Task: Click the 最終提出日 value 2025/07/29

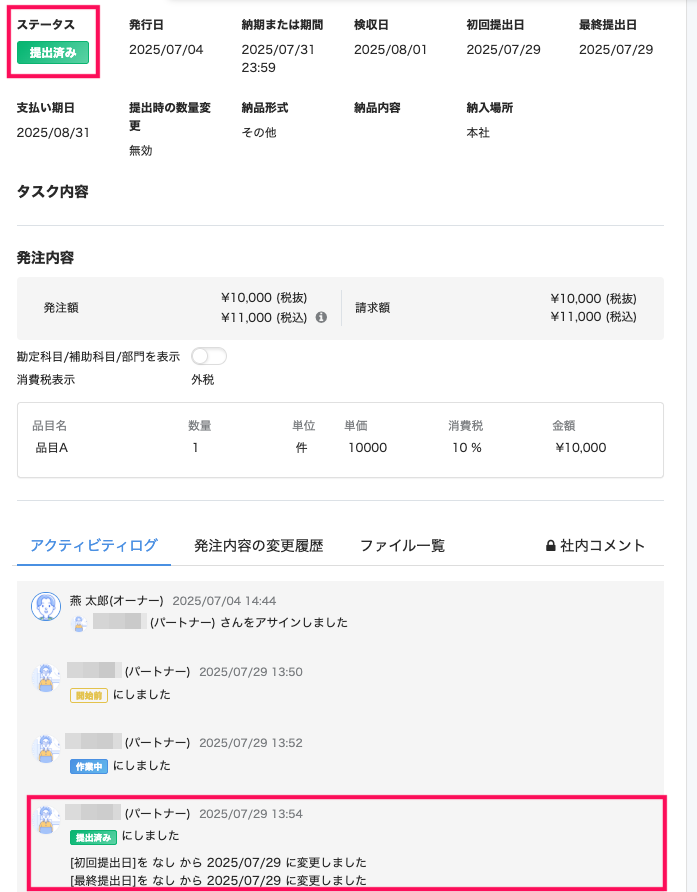Action: click(x=616, y=49)
